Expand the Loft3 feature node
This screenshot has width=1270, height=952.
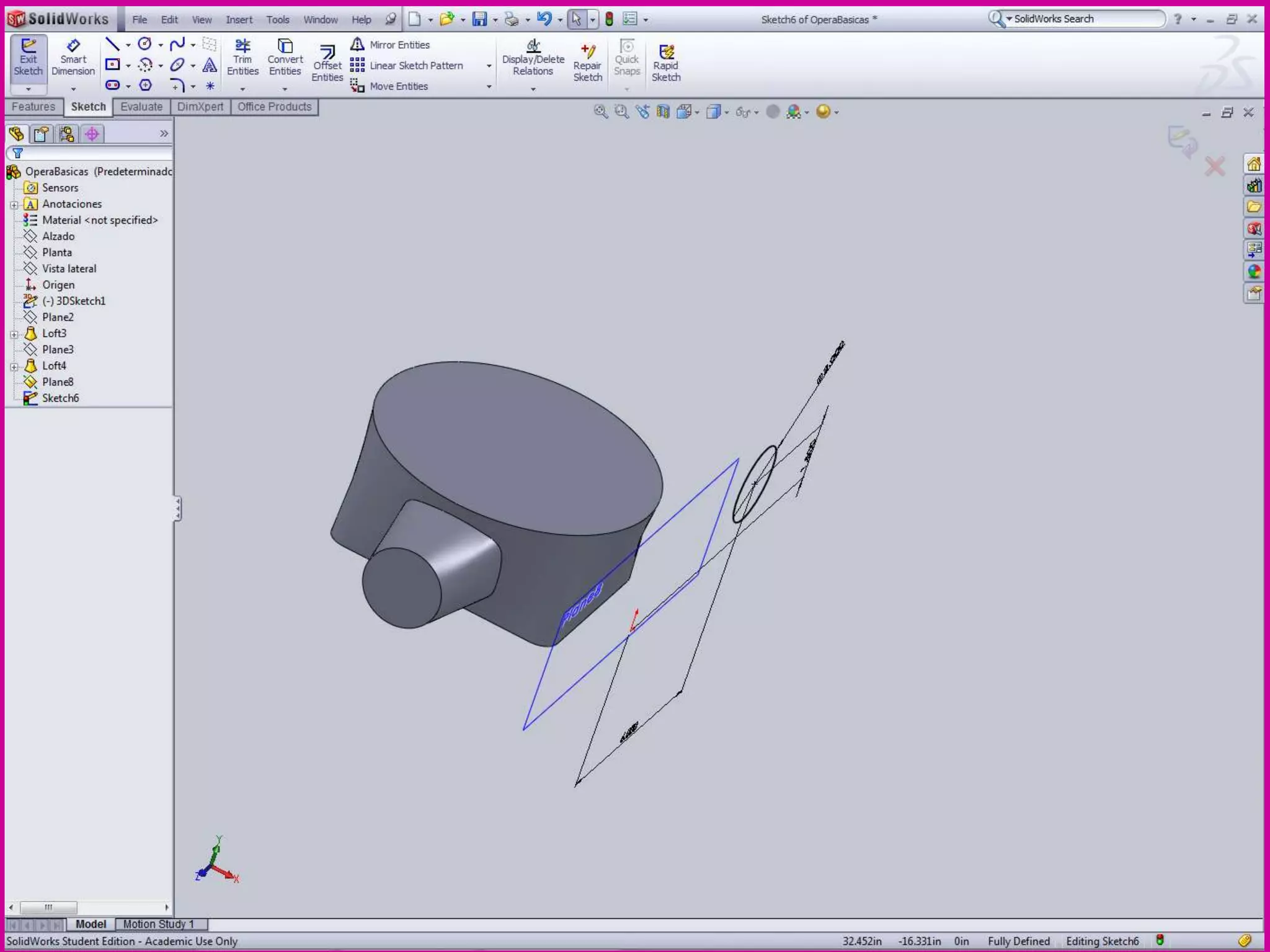click(x=14, y=334)
